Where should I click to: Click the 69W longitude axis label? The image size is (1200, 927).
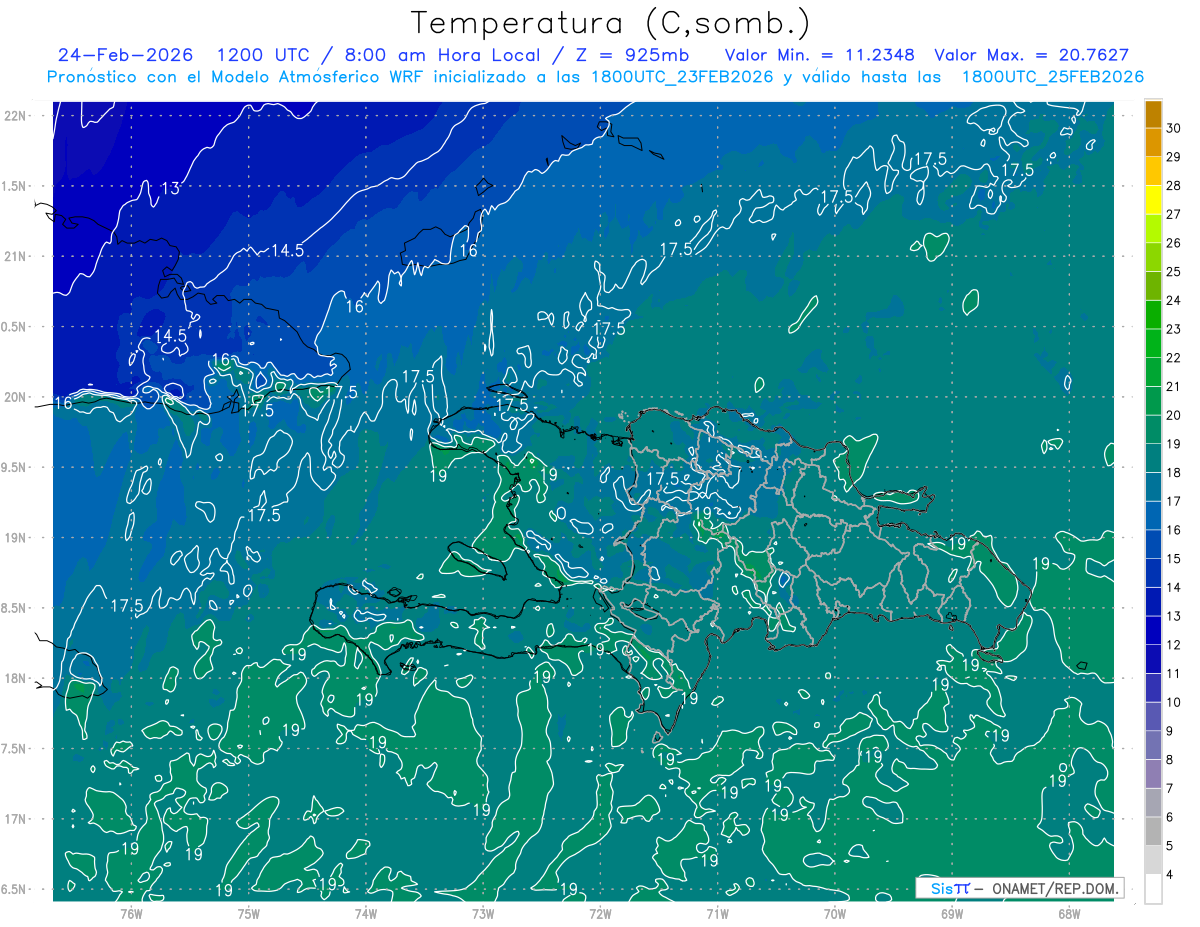[x=952, y=913]
